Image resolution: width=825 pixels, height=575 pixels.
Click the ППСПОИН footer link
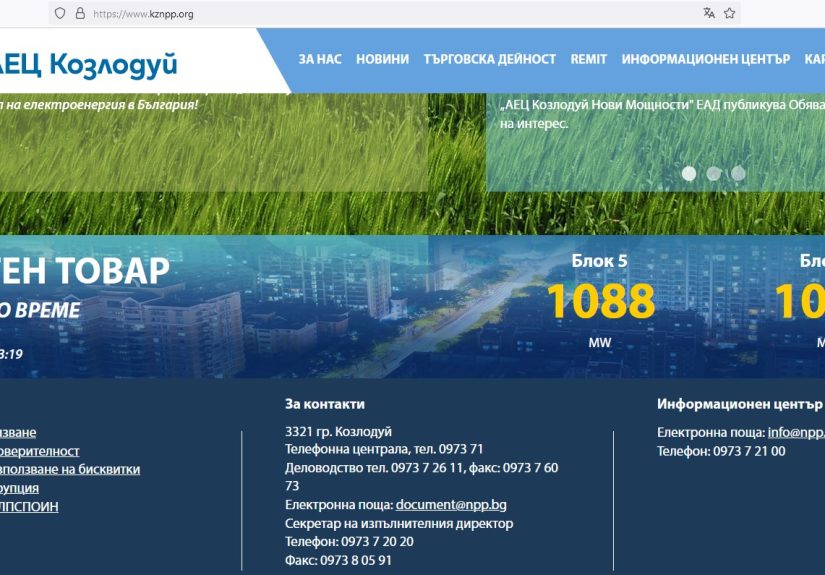point(28,507)
